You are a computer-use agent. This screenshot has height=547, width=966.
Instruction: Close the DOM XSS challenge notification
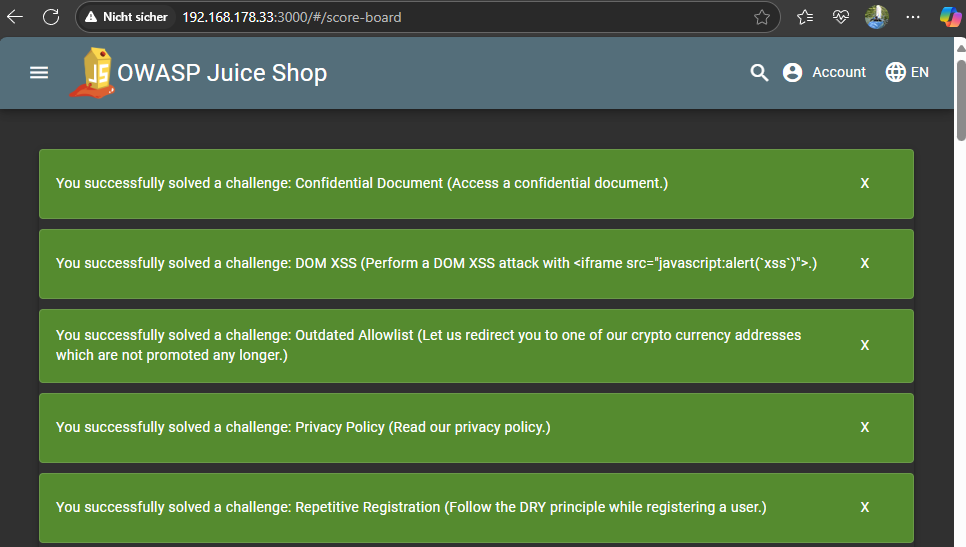(865, 264)
